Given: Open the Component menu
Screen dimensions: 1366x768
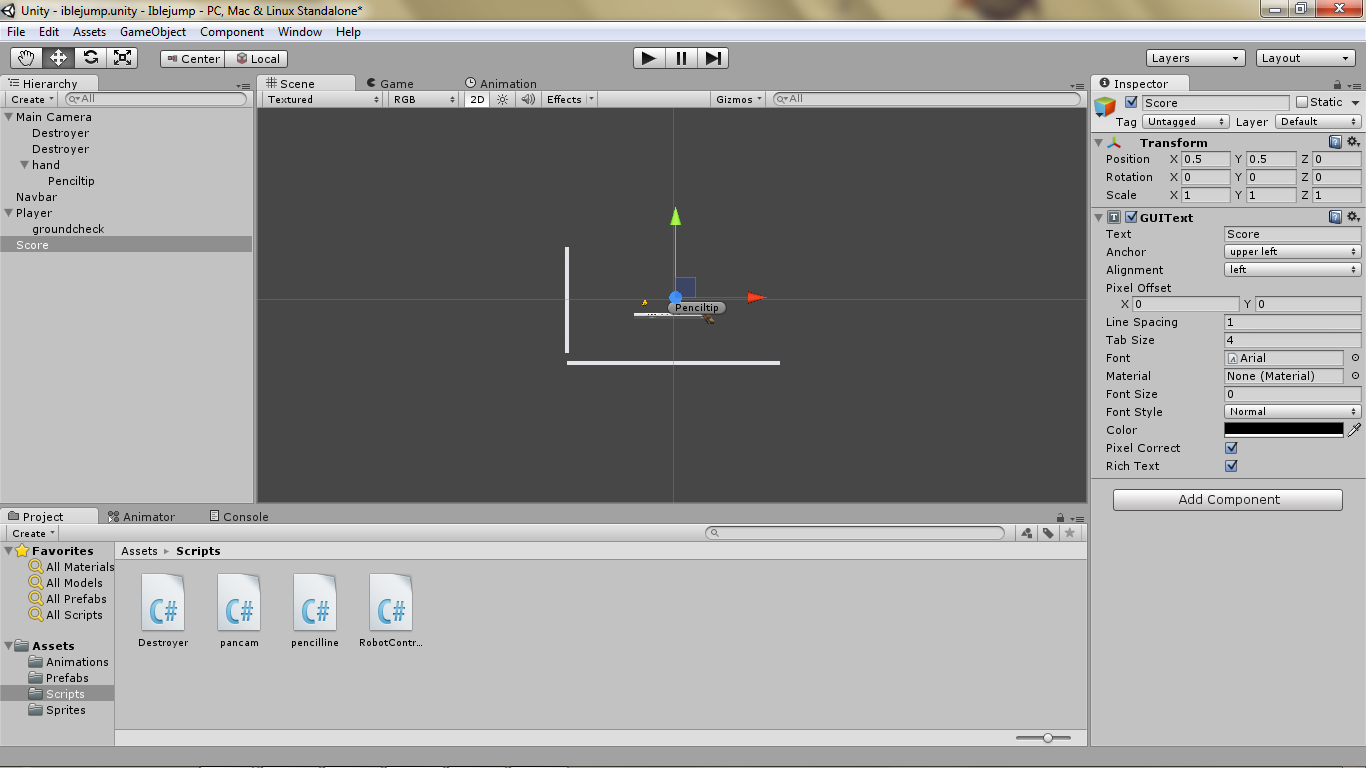Looking at the screenshot, I should click(x=232, y=32).
